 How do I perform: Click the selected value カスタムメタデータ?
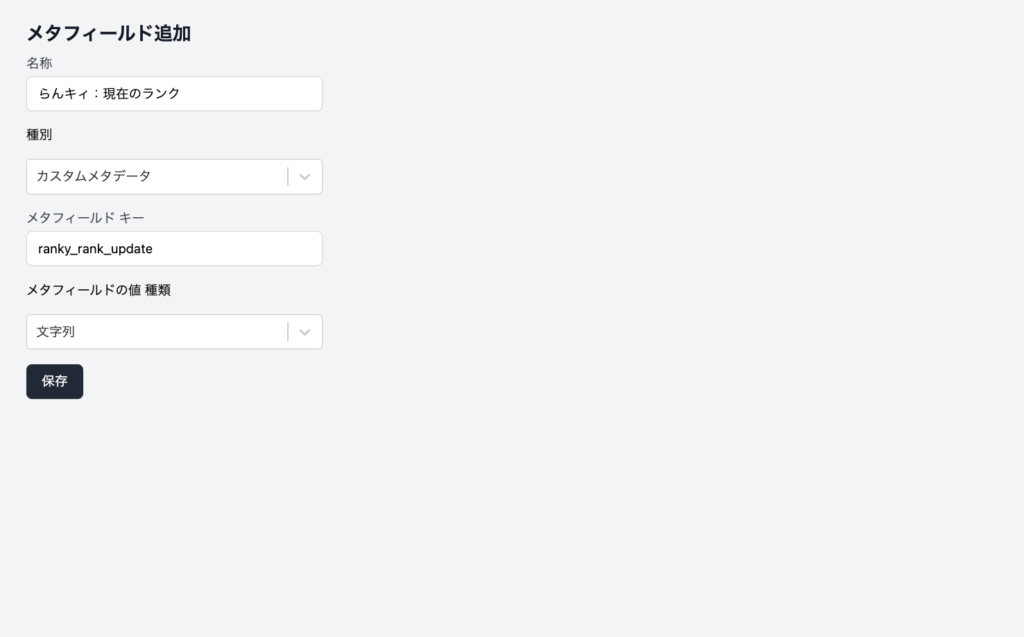(94, 176)
